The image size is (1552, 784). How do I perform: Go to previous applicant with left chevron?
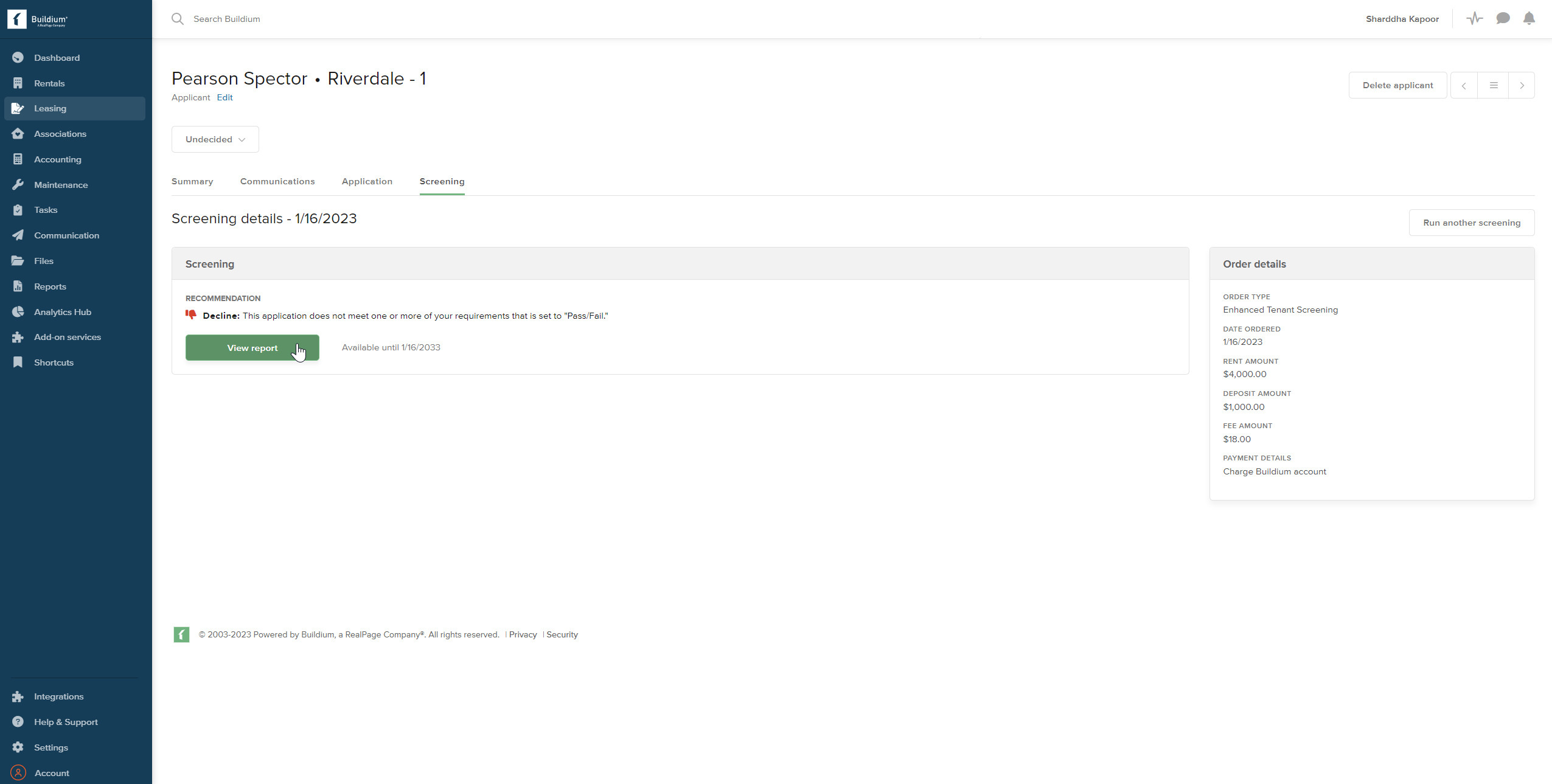click(x=1464, y=85)
